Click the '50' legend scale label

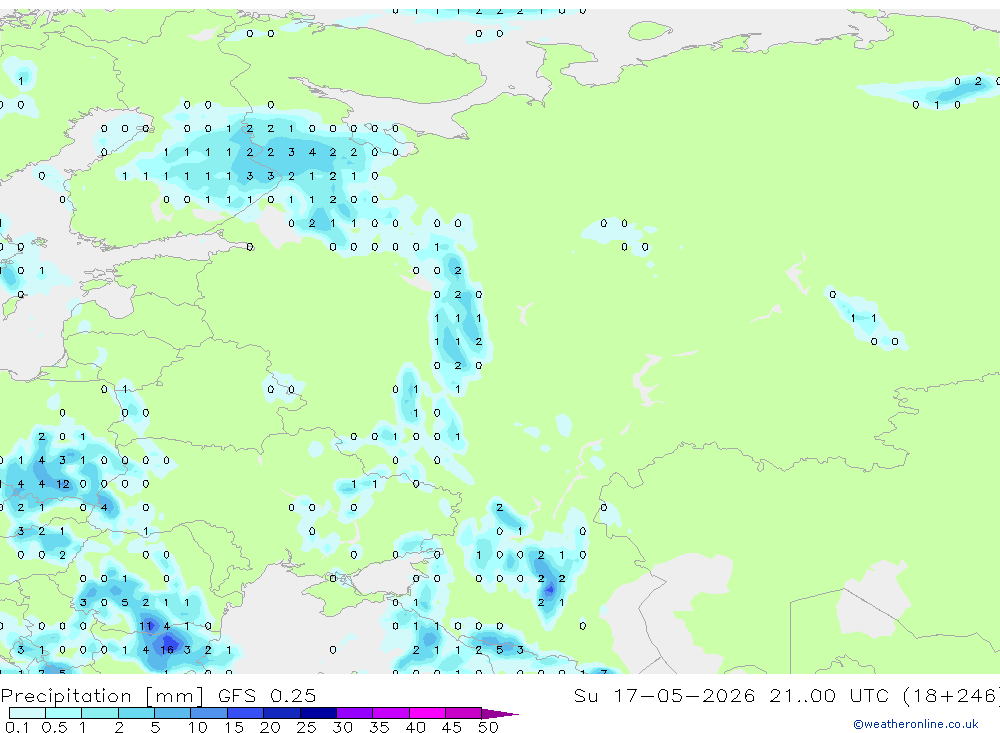click(x=488, y=727)
